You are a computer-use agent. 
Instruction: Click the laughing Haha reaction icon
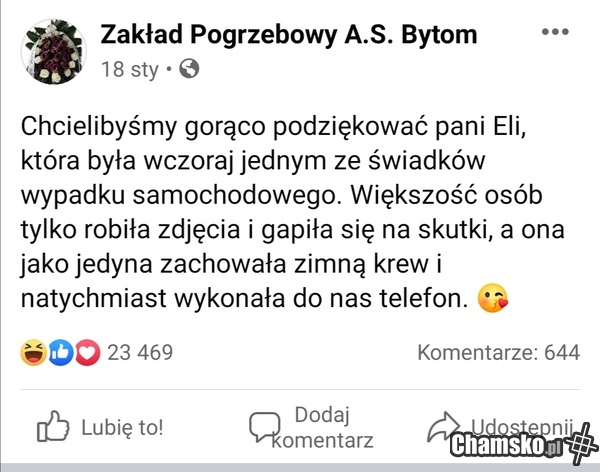(33, 352)
